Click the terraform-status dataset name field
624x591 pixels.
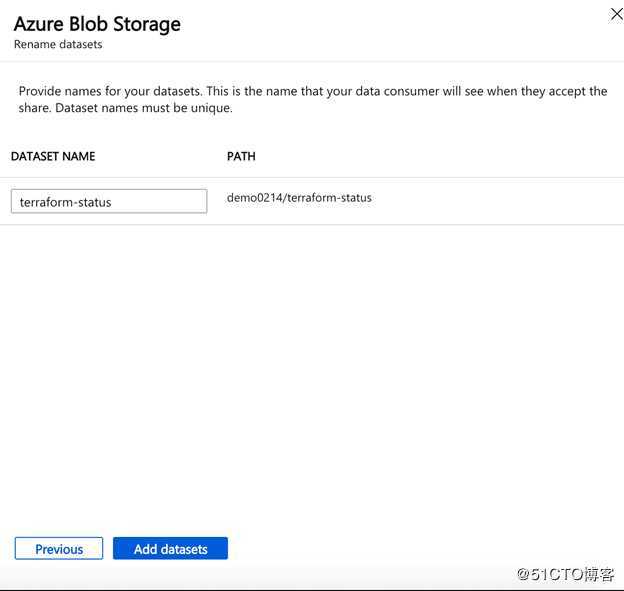109,201
